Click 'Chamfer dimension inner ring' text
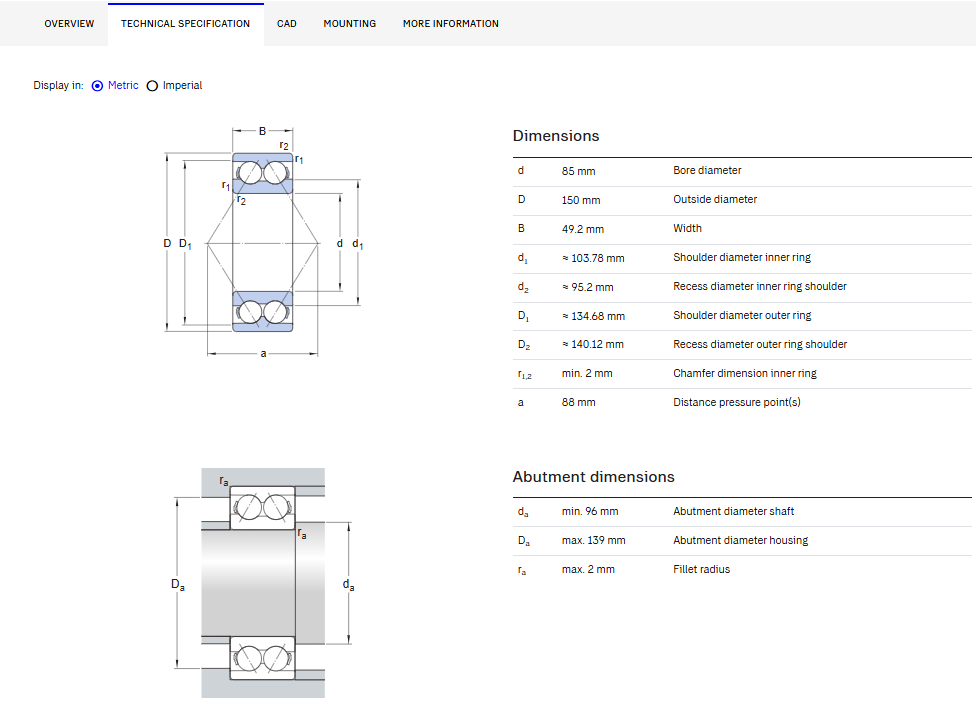The image size is (976, 702). [x=745, y=373]
